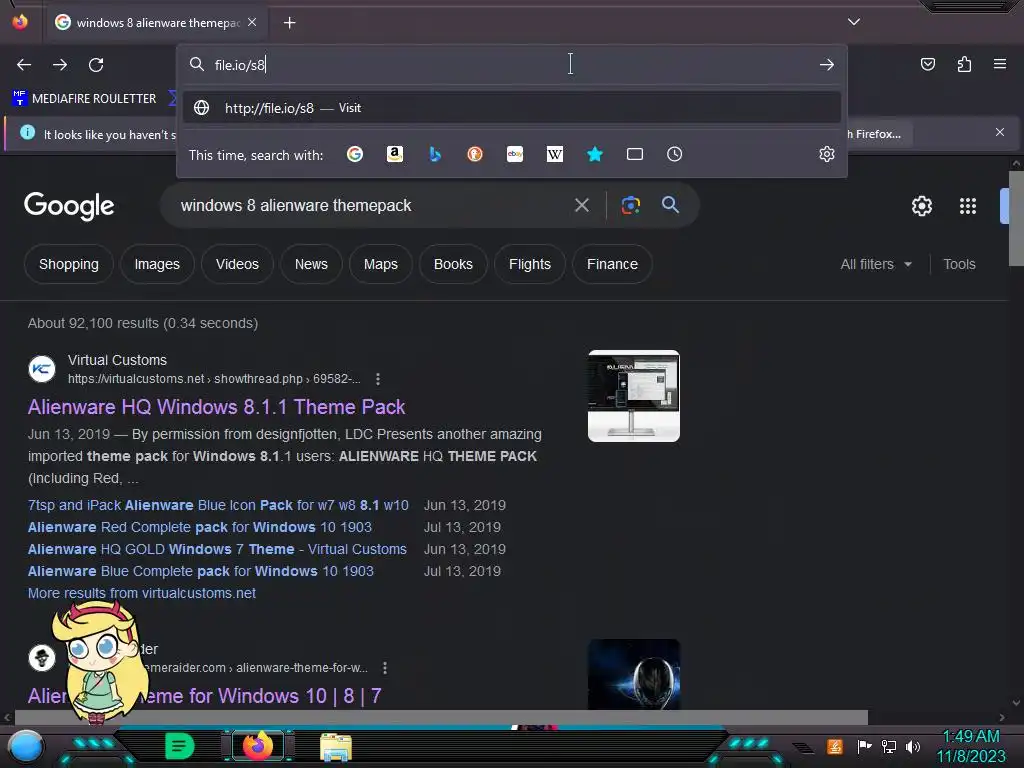This screenshot has width=1024, height=768.
Task: Search this time with Google
Action: coord(355,154)
